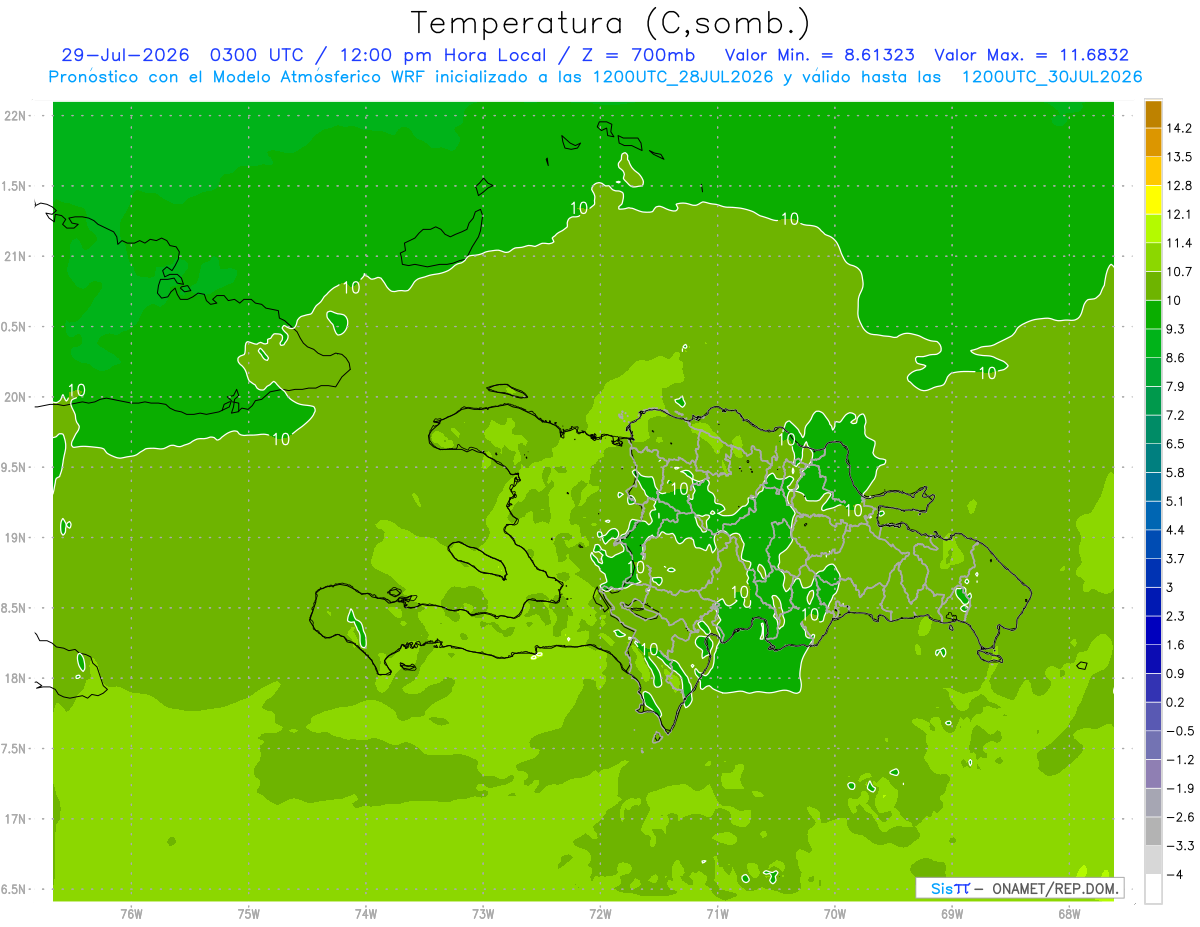Click the "8.5N" latitude label
Image resolution: width=1200 pixels, height=927 pixels.
pyautogui.click(x=16, y=608)
